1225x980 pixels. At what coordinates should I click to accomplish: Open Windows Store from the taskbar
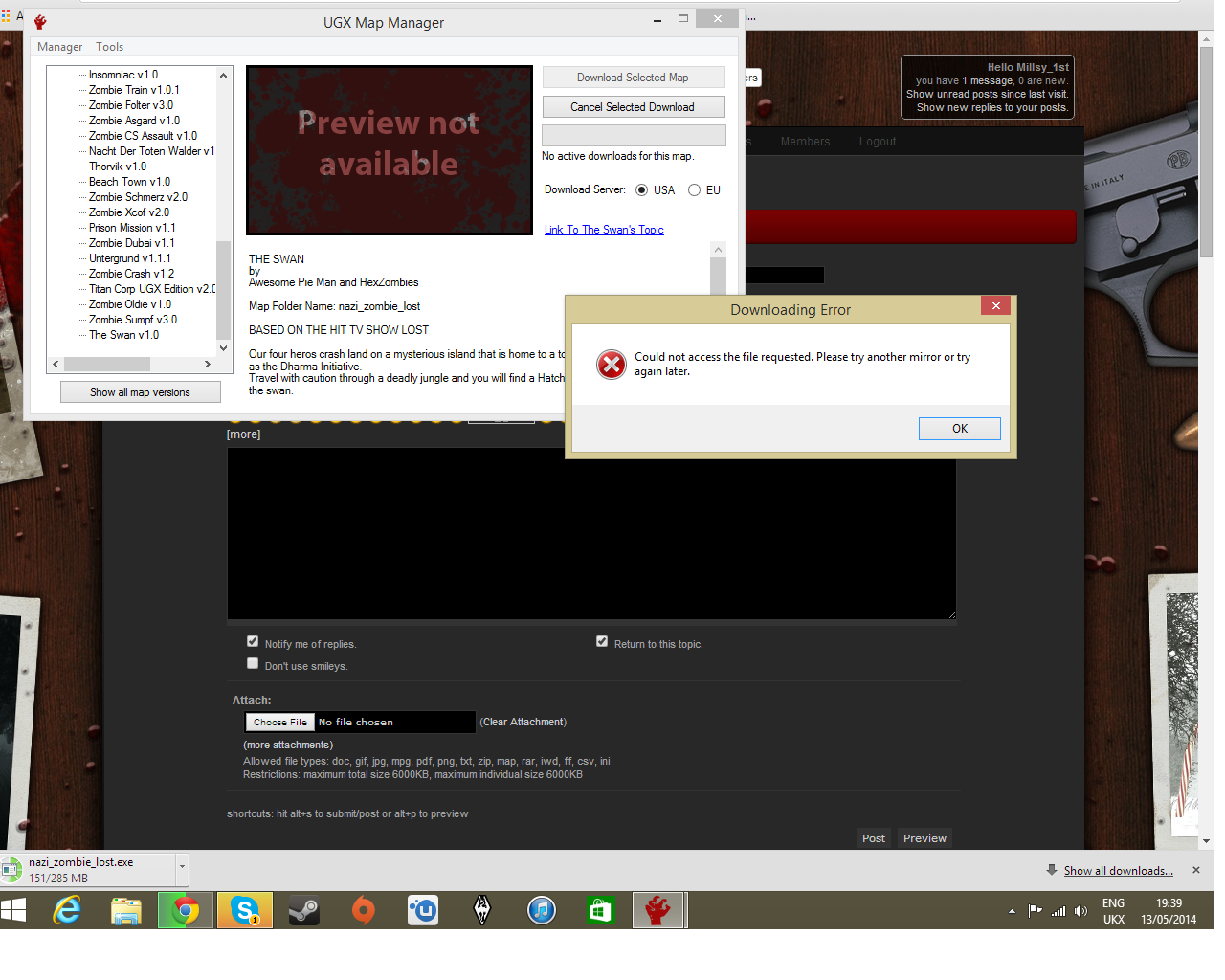coord(601,910)
